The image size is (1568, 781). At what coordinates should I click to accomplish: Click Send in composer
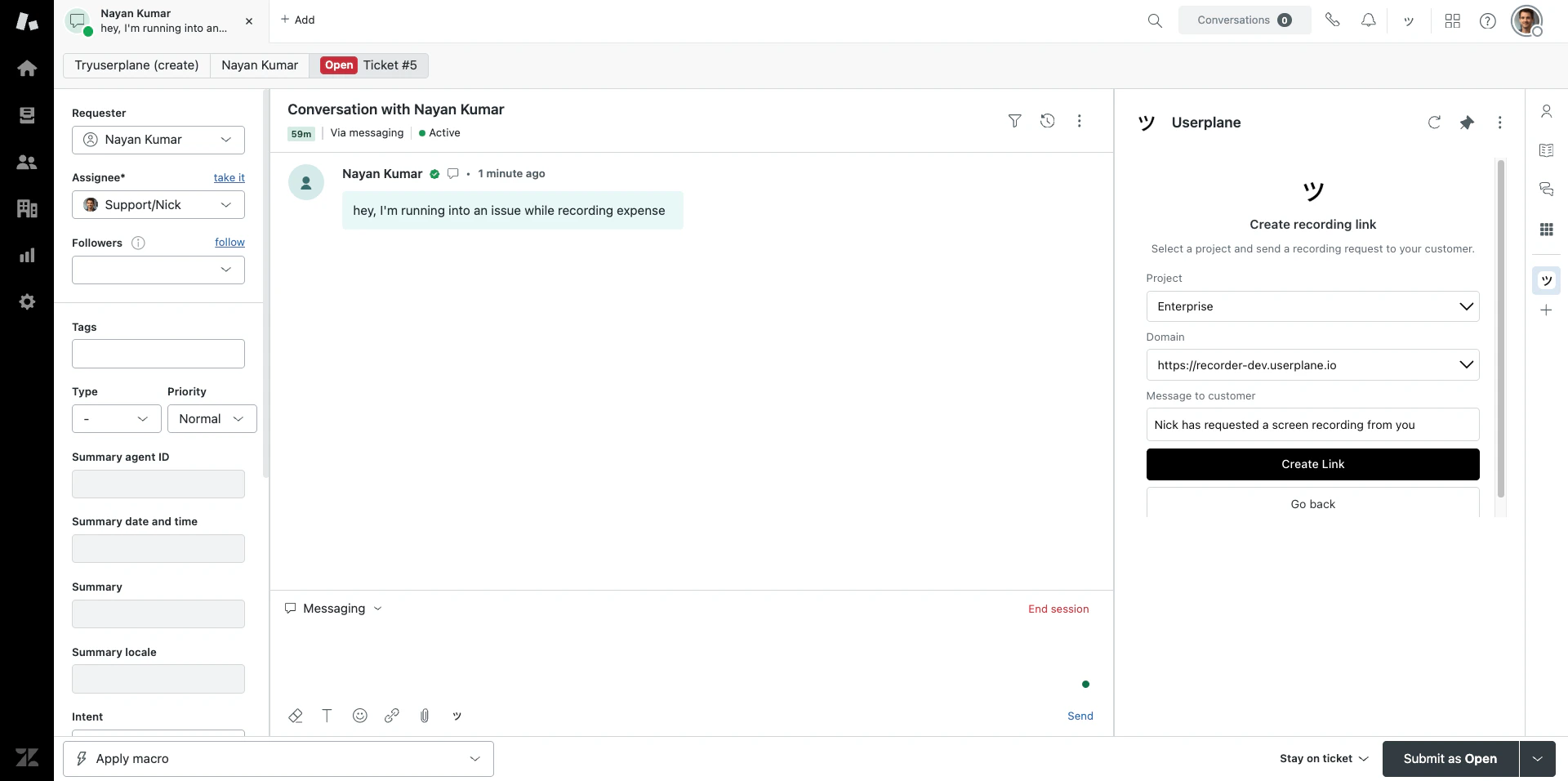1080,716
